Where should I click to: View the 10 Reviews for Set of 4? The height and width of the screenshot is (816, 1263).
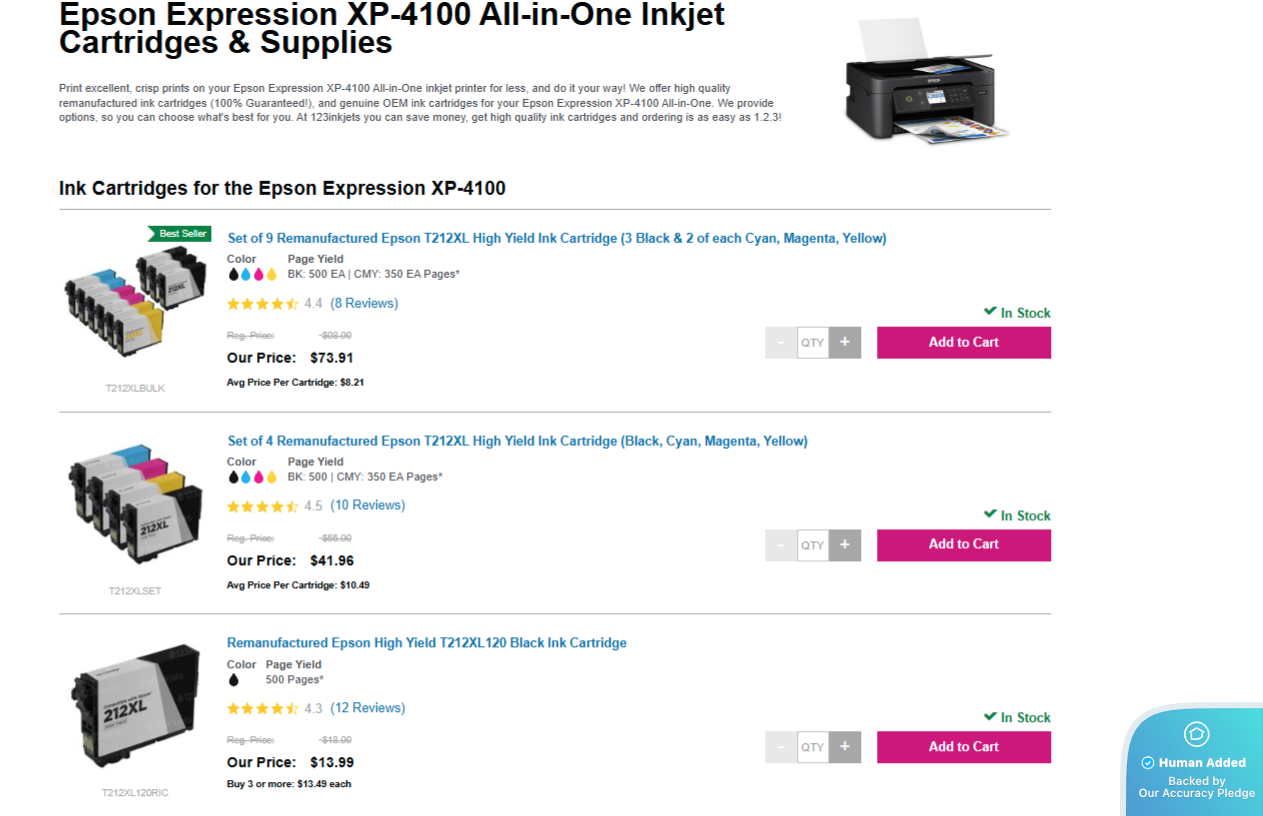coord(368,505)
